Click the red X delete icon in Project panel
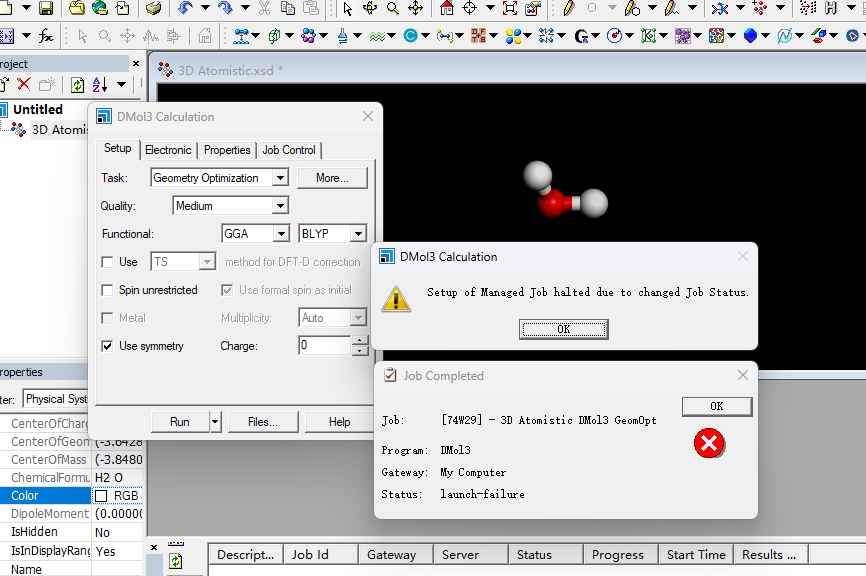866x576 pixels. coord(24,85)
